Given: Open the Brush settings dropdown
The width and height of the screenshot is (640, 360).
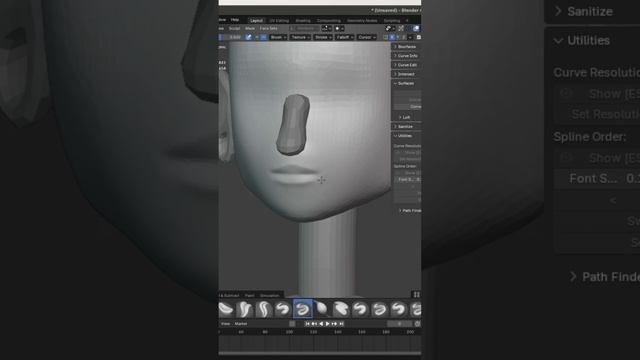Looking at the screenshot, I should tap(278, 37).
